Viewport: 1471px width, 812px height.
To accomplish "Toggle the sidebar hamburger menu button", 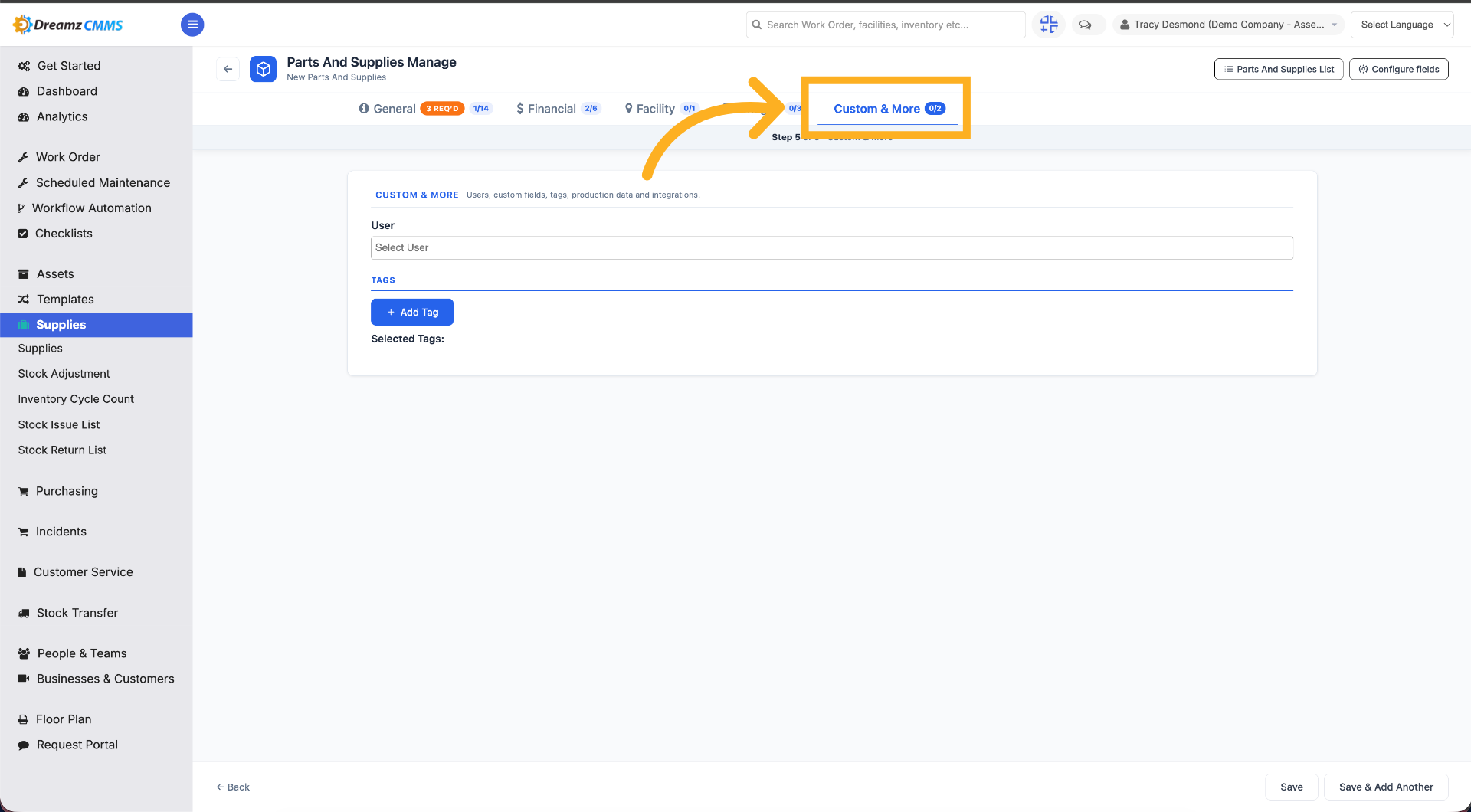I will (x=192, y=25).
